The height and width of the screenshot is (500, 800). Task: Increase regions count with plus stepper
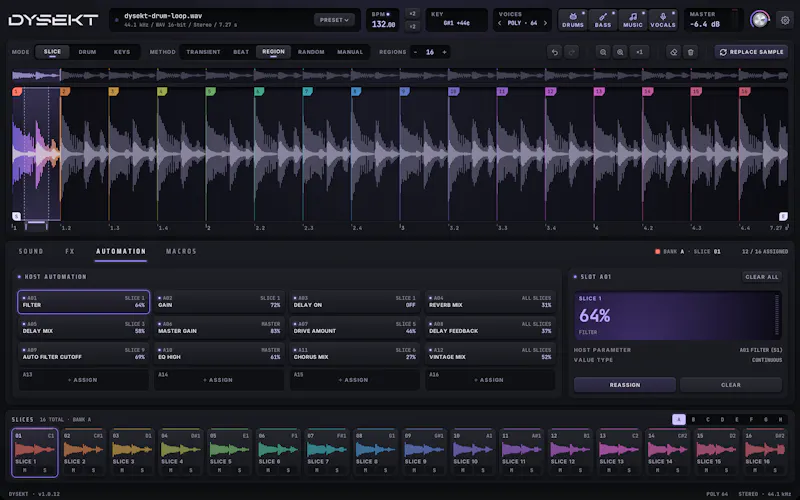pos(444,52)
